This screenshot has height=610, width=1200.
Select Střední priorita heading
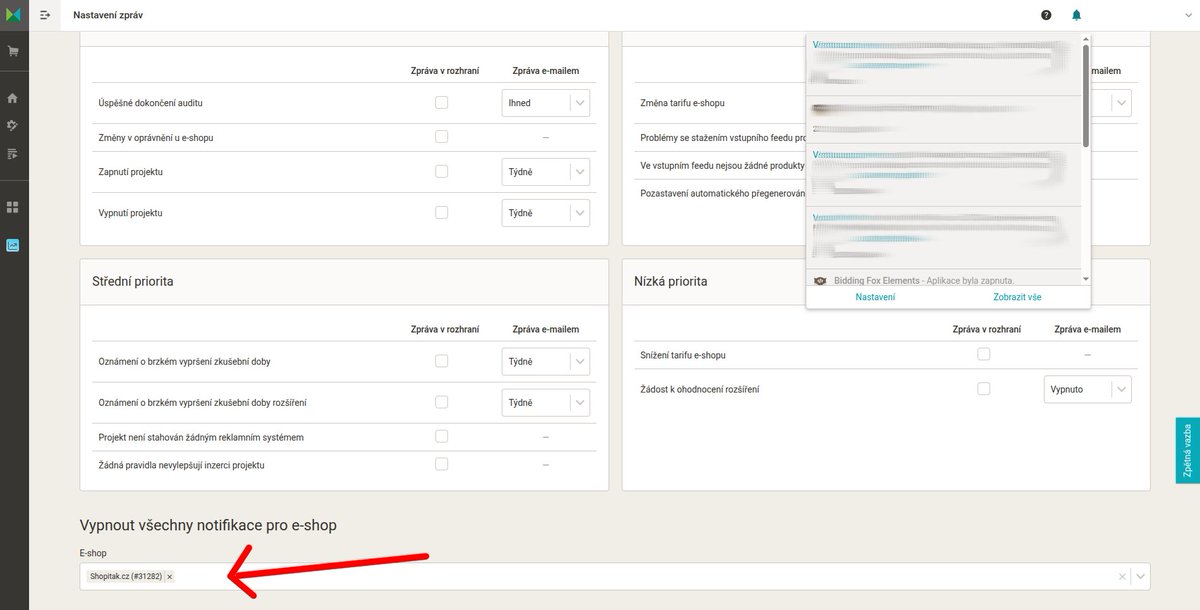click(135, 281)
